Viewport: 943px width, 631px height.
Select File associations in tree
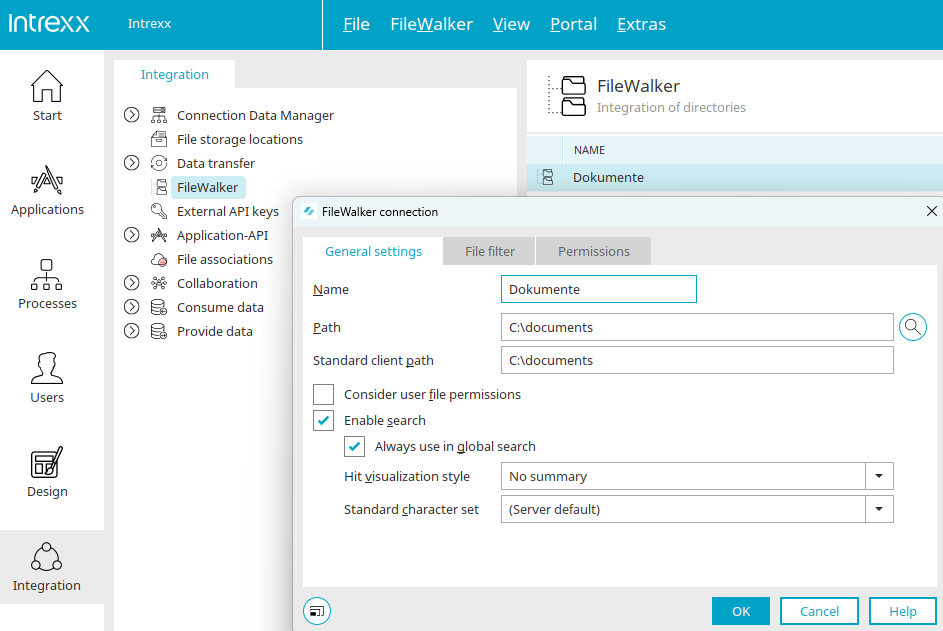point(224,259)
